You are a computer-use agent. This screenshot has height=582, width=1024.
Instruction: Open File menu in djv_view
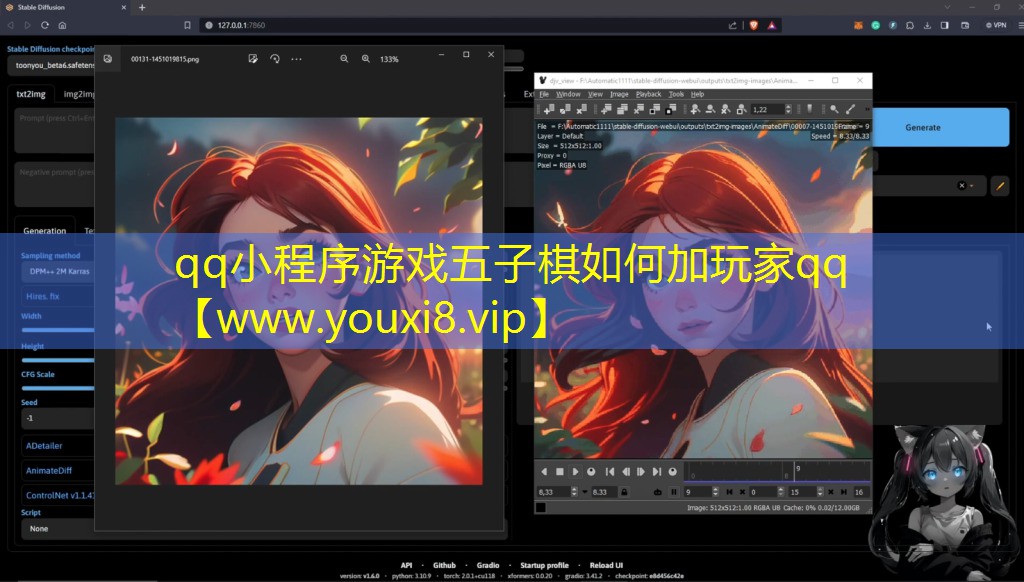click(544, 94)
